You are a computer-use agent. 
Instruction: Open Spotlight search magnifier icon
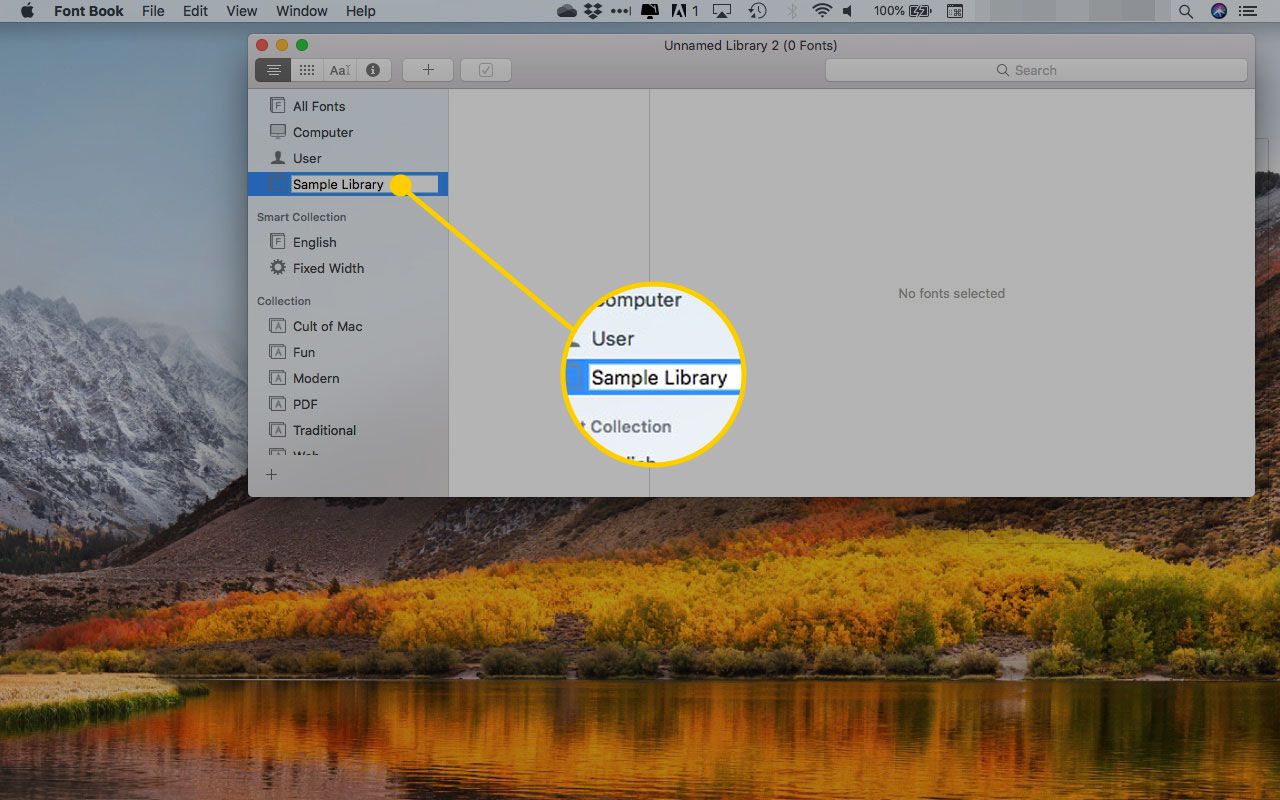1186,11
